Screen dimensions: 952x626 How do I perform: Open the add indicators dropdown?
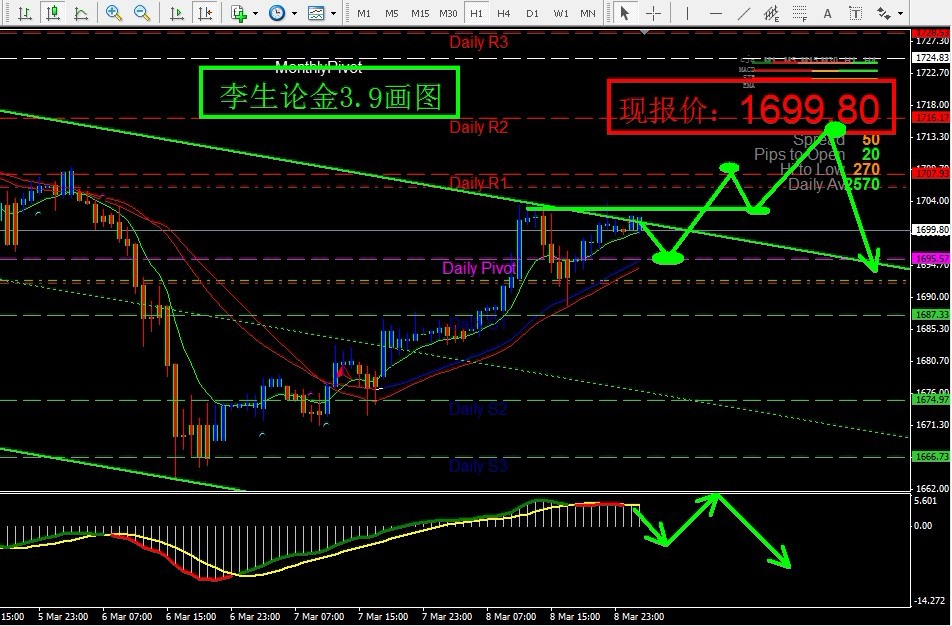pos(243,13)
